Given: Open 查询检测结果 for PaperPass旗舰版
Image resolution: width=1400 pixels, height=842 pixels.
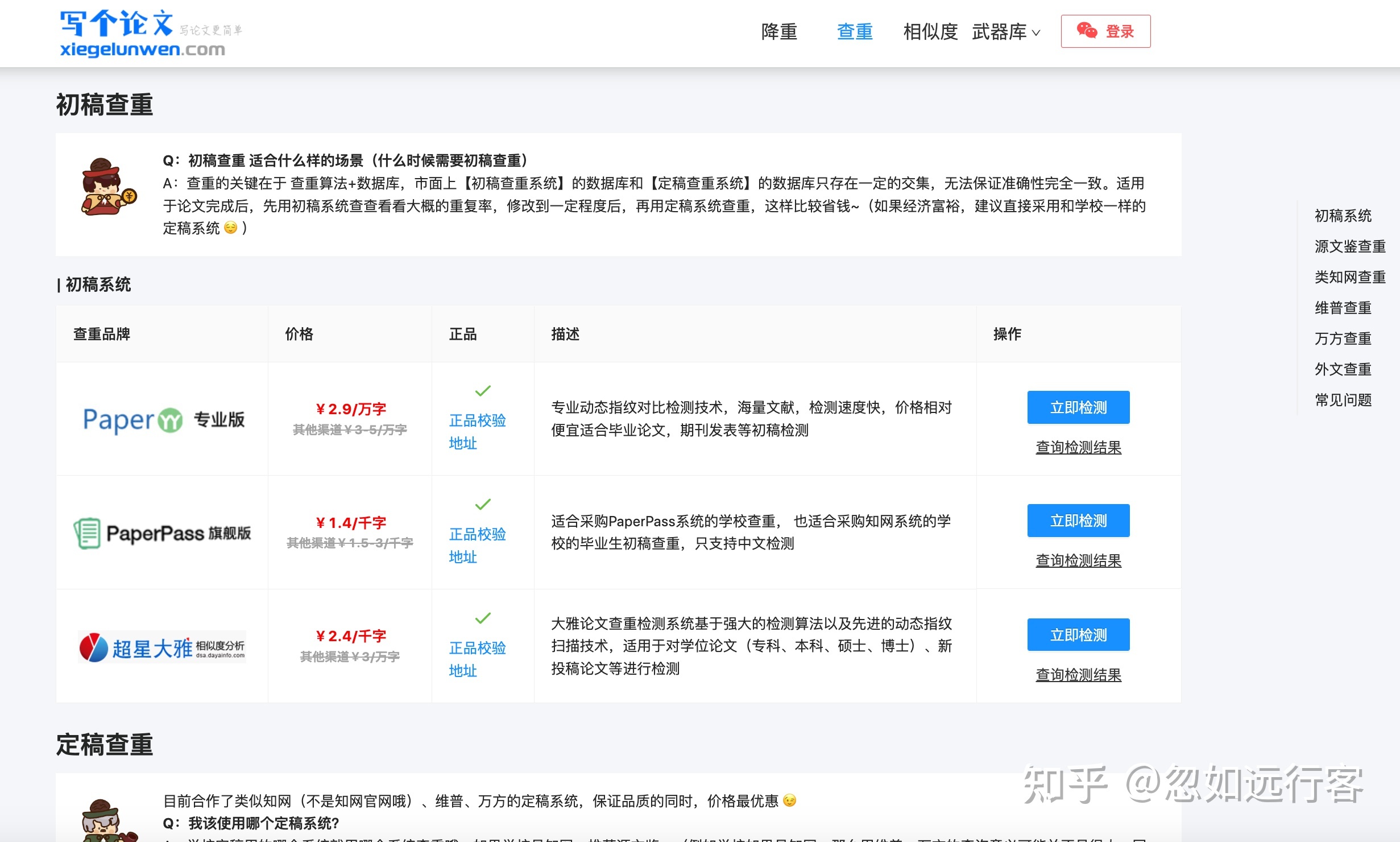Looking at the screenshot, I should (1078, 560).
